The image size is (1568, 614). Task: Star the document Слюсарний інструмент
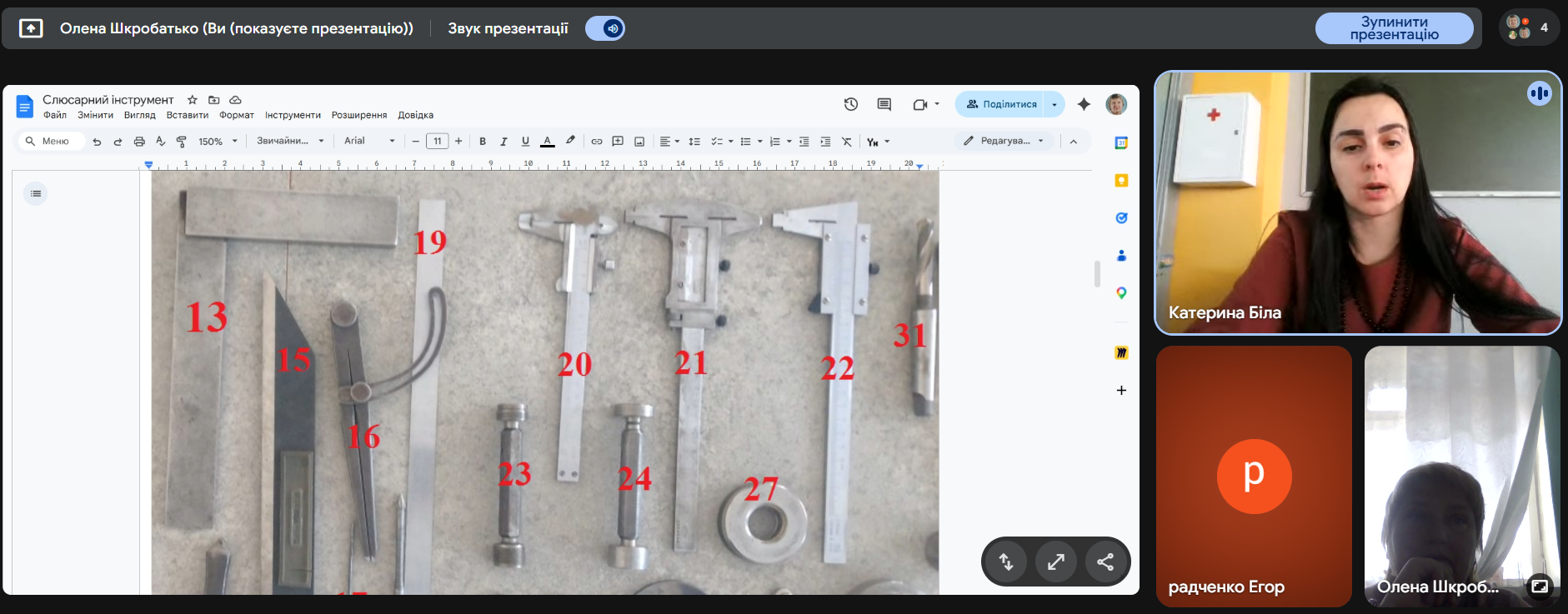point(193,100)
